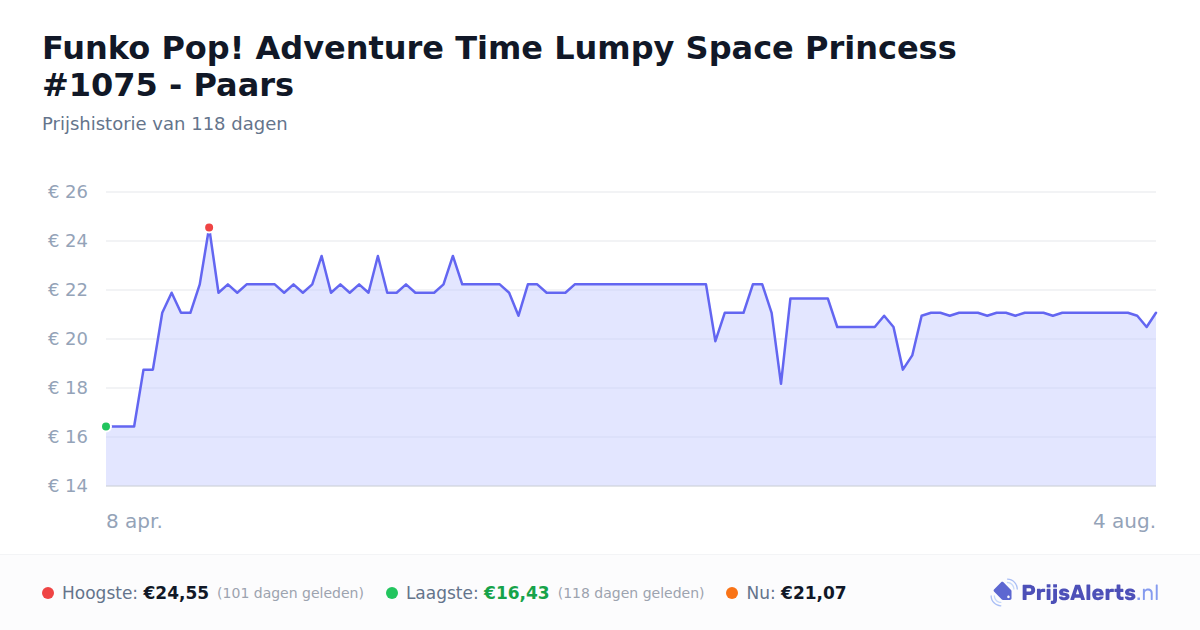Click the lowest price value €16,43
The width and height of the screenshot is (1200, 630).
[x=517, y=593]
